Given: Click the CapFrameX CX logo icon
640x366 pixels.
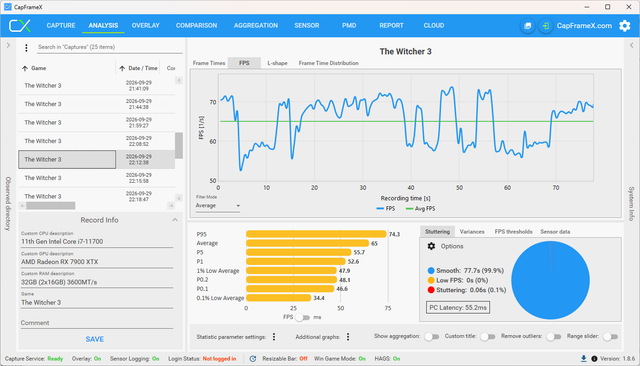Looking at the screenshot, I should coord(20,26).
